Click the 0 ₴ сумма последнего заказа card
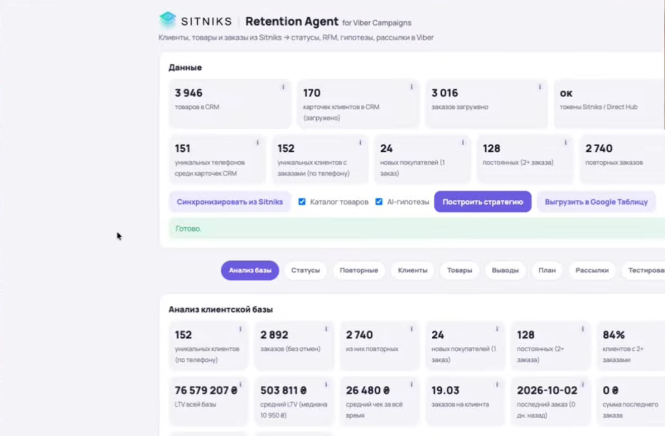This screenshot has width=665, height=436. click(x=631, y=401)
